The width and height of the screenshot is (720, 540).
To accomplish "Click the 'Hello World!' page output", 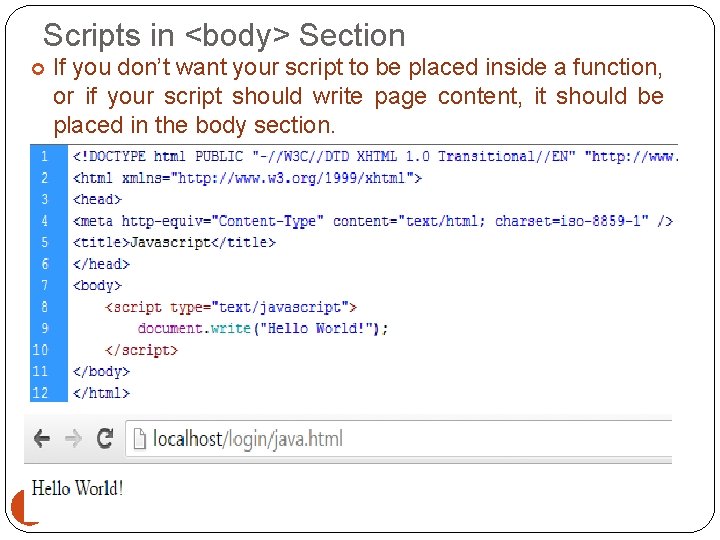I will tap(77, 488).
